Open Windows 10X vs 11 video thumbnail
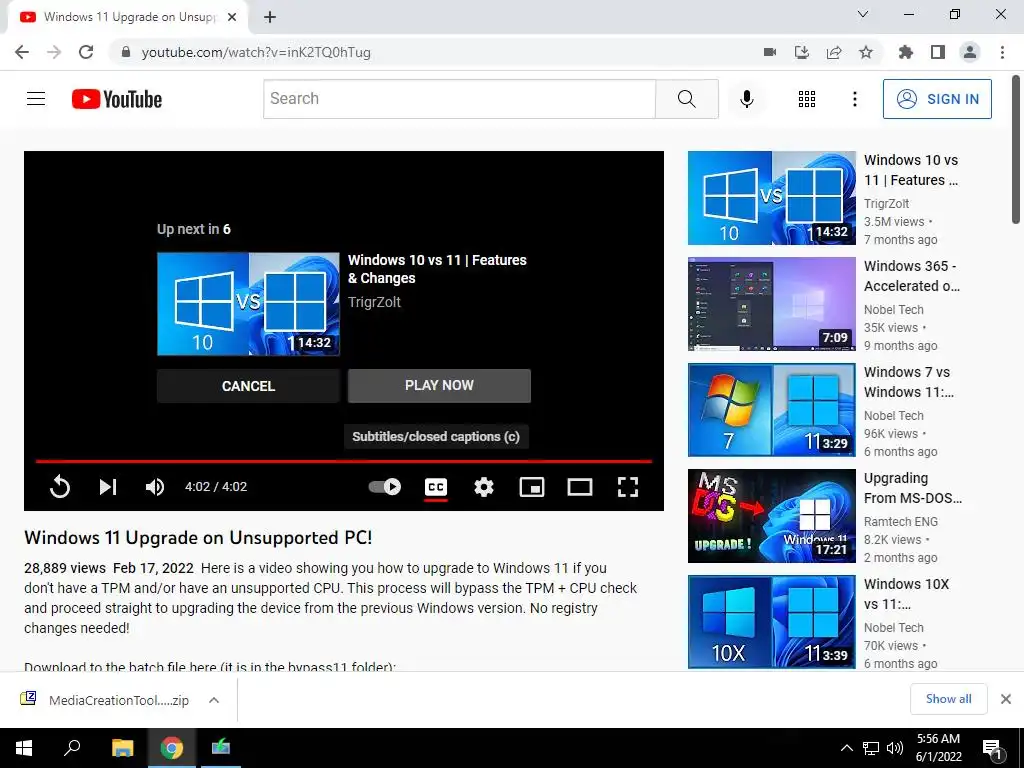The image size is (1024, 768). pos(772,622)
